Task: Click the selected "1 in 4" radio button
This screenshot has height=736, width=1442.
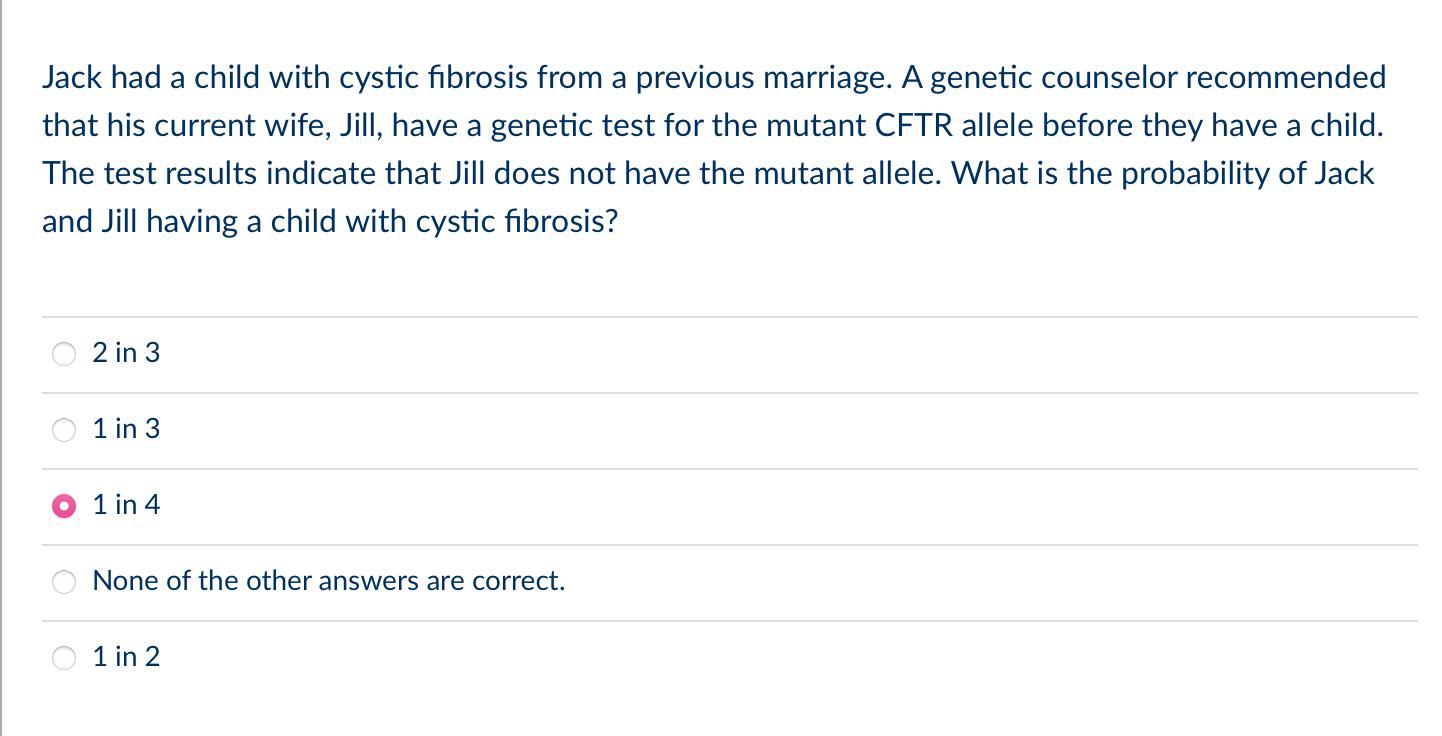Action: (x=64, y=506)
